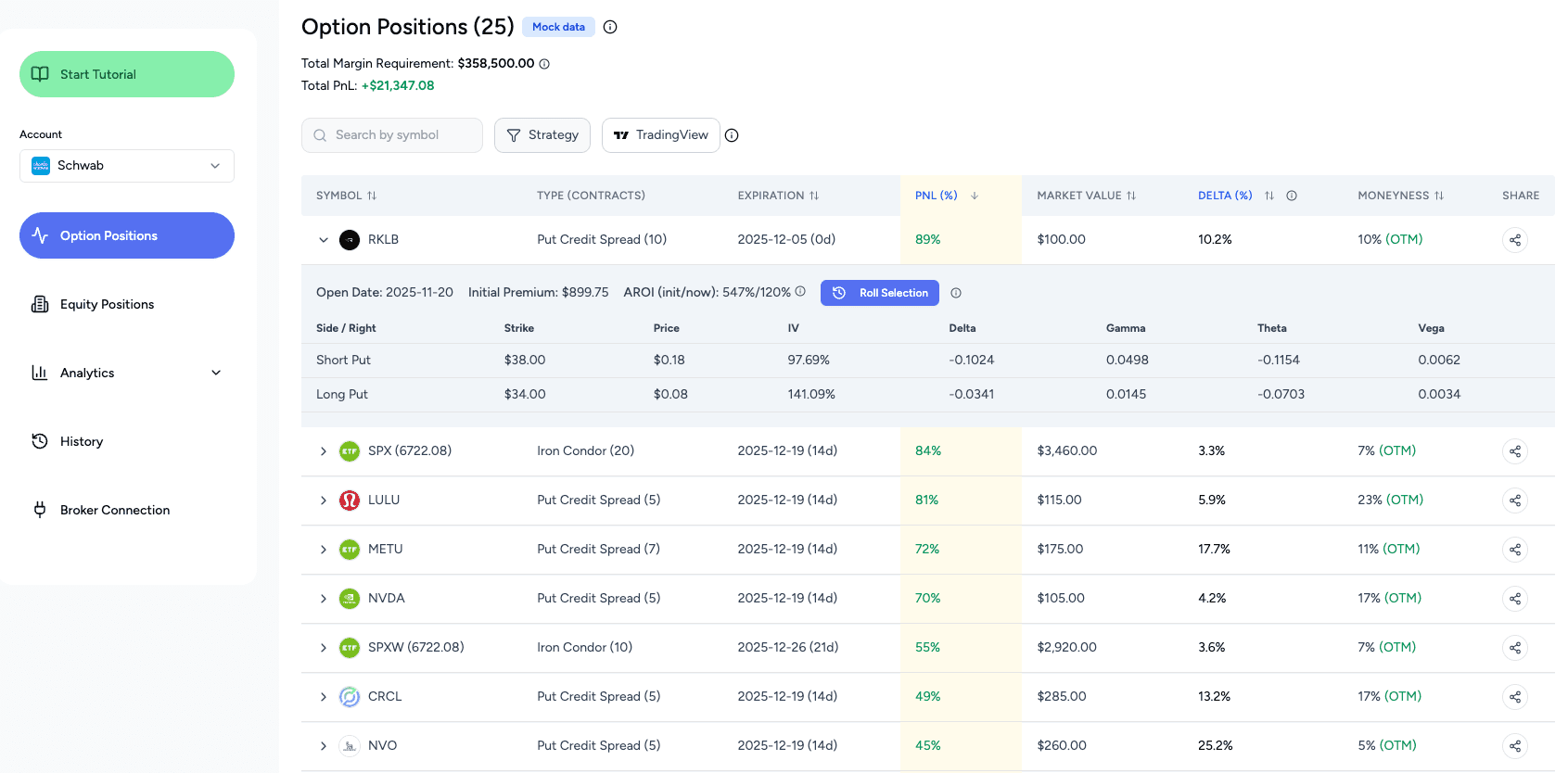Go to History in the sidebar
Viewport: 1568px width, 773px height.
[82, 441]
